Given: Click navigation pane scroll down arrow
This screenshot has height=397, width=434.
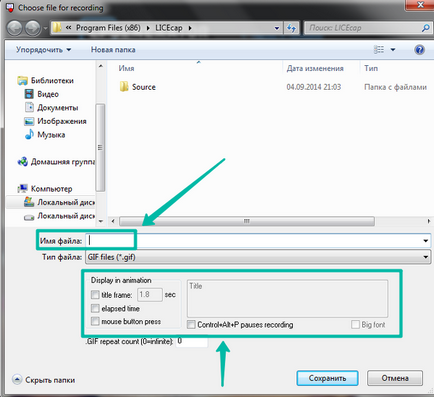Looking at the screenshot, I should [x=100, y=221].
